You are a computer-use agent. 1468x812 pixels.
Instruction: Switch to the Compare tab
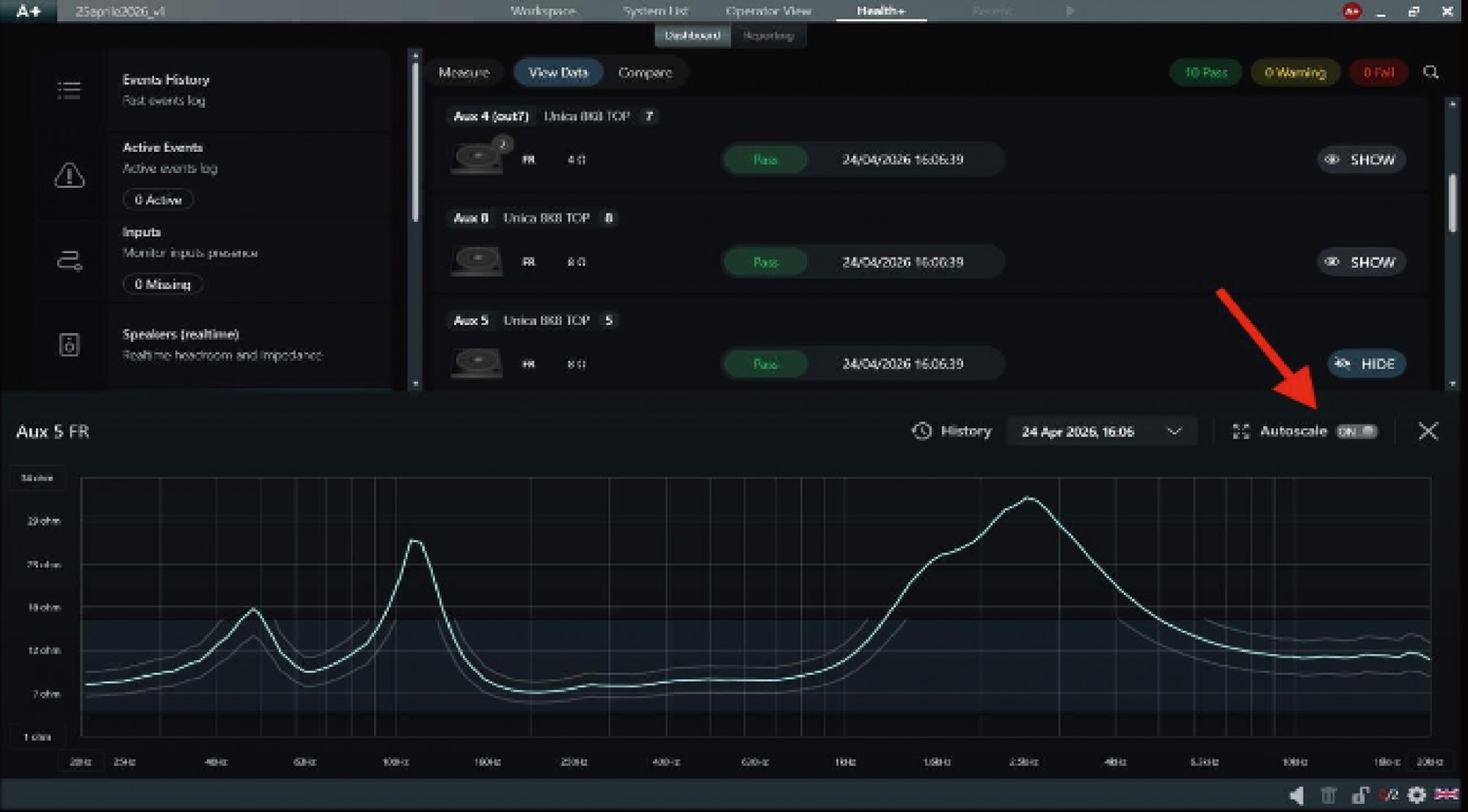(x=645, y=73)
